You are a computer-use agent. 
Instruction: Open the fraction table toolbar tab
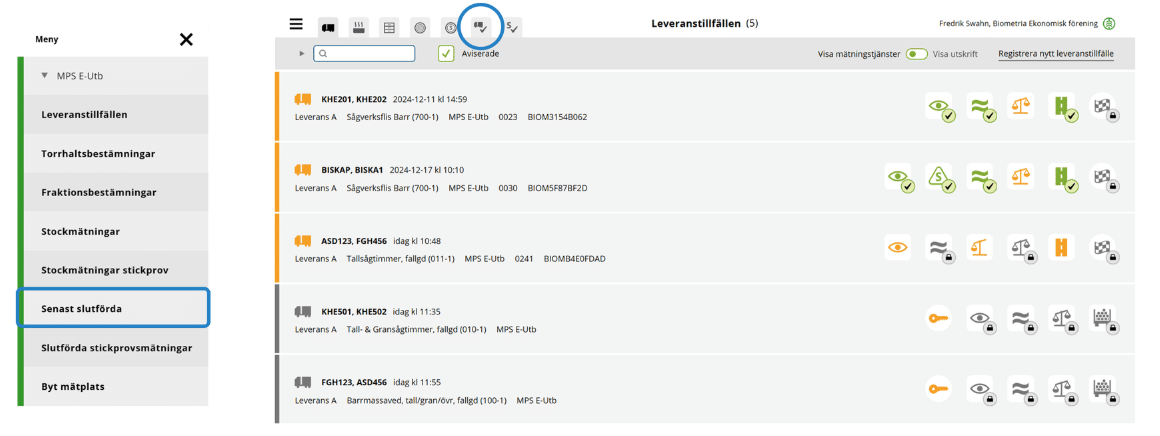point(389,27)
